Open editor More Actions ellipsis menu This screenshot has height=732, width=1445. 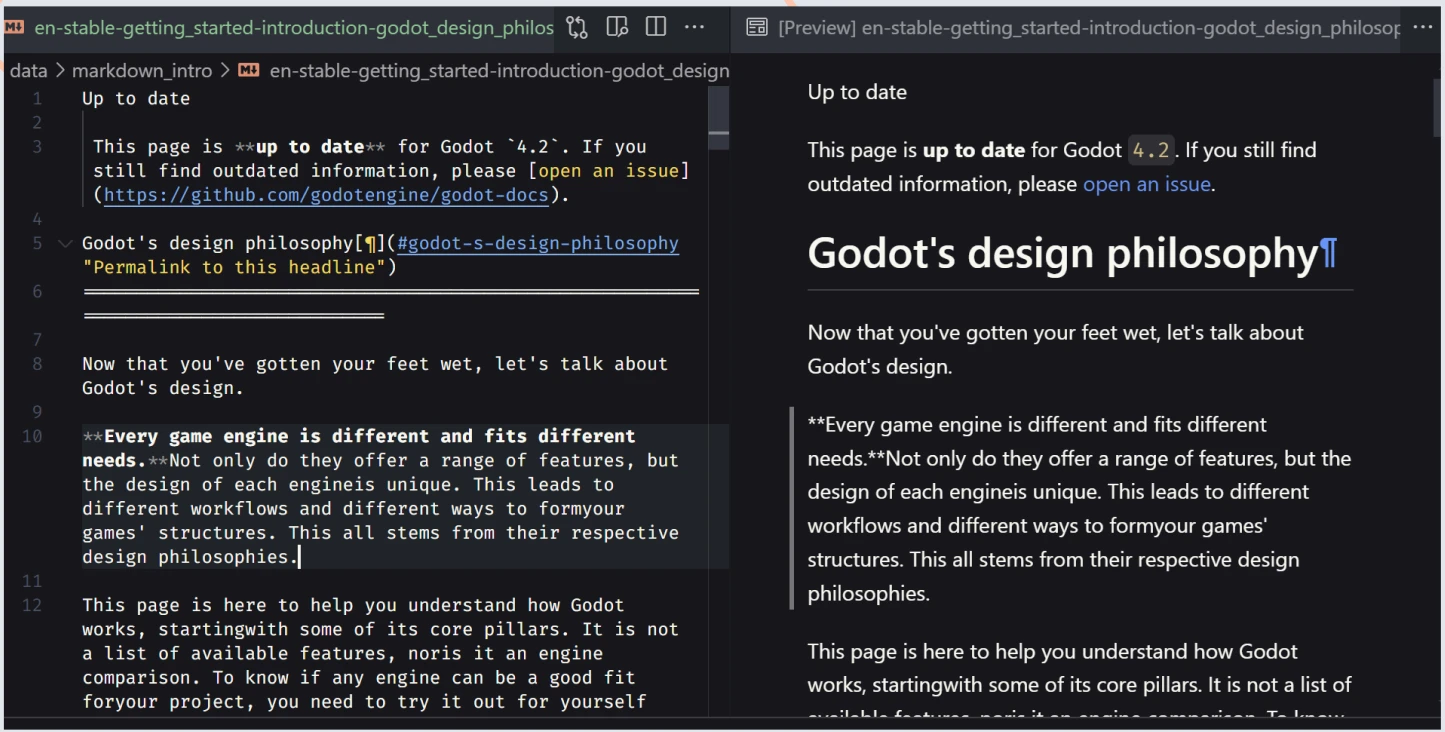[695, 27]
